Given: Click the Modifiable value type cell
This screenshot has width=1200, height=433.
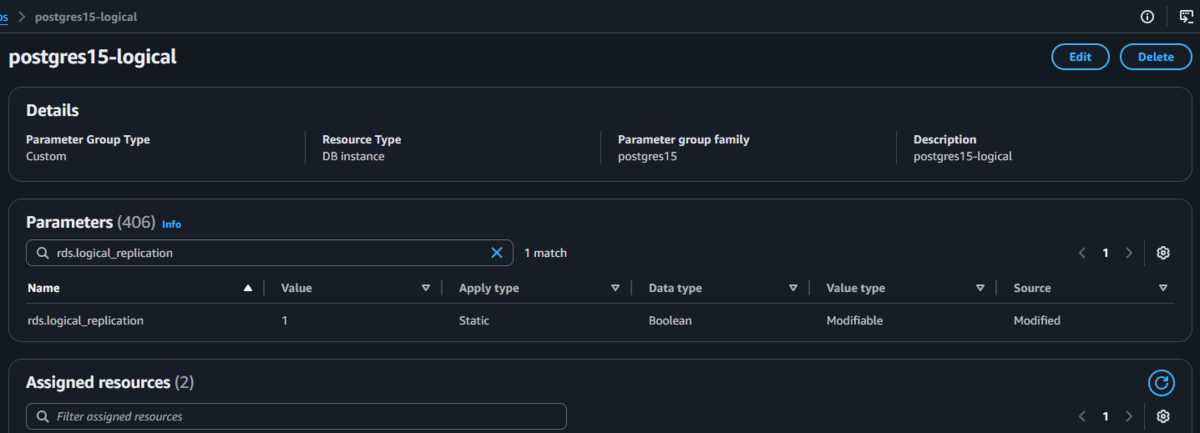Looking at the screenshot, I should [856, 321].
